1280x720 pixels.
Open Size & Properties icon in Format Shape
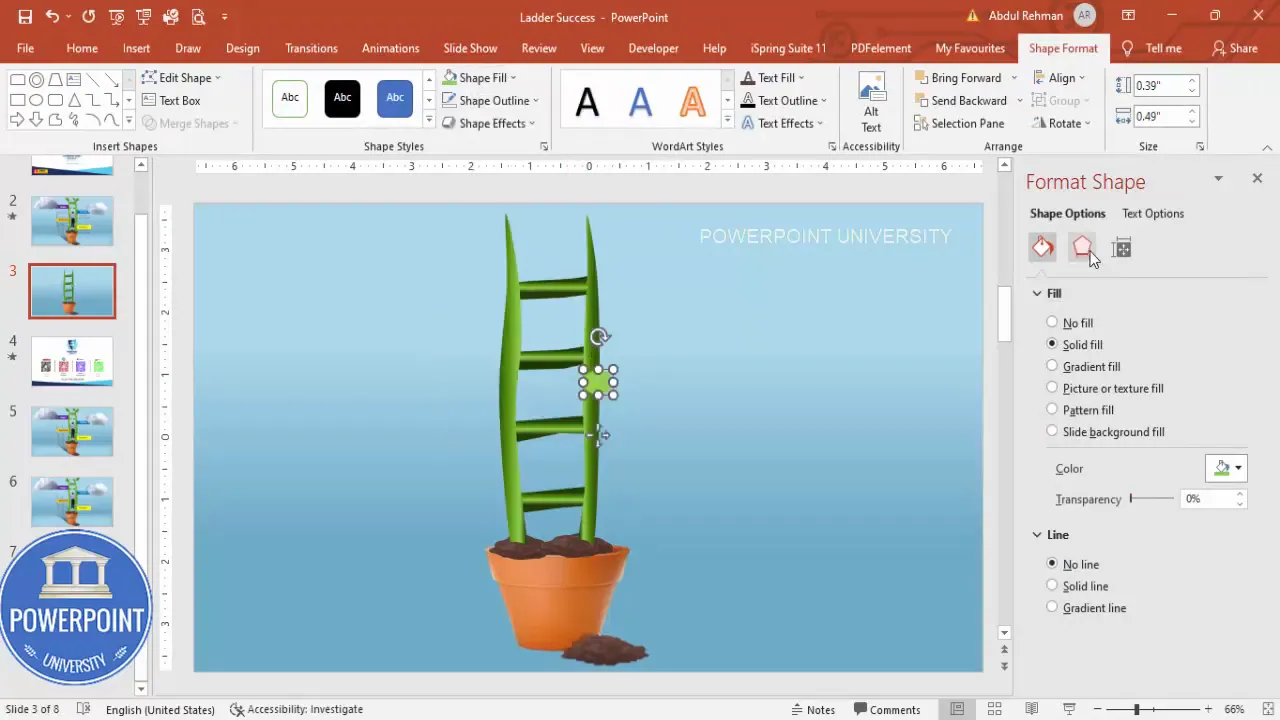[1121, 248]
